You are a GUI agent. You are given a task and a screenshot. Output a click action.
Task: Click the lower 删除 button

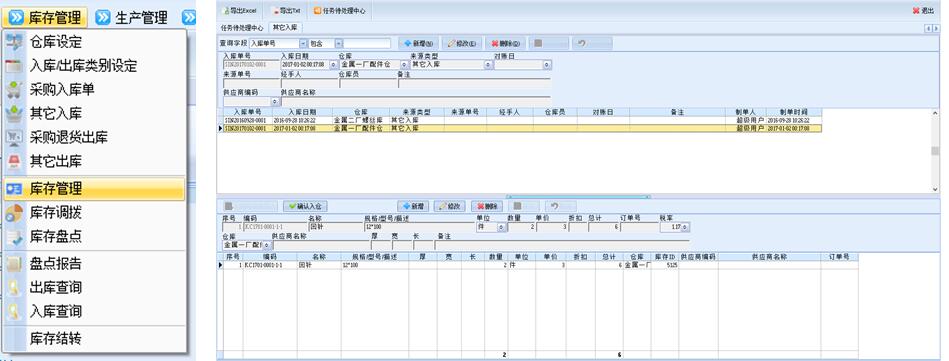(487, 207)
